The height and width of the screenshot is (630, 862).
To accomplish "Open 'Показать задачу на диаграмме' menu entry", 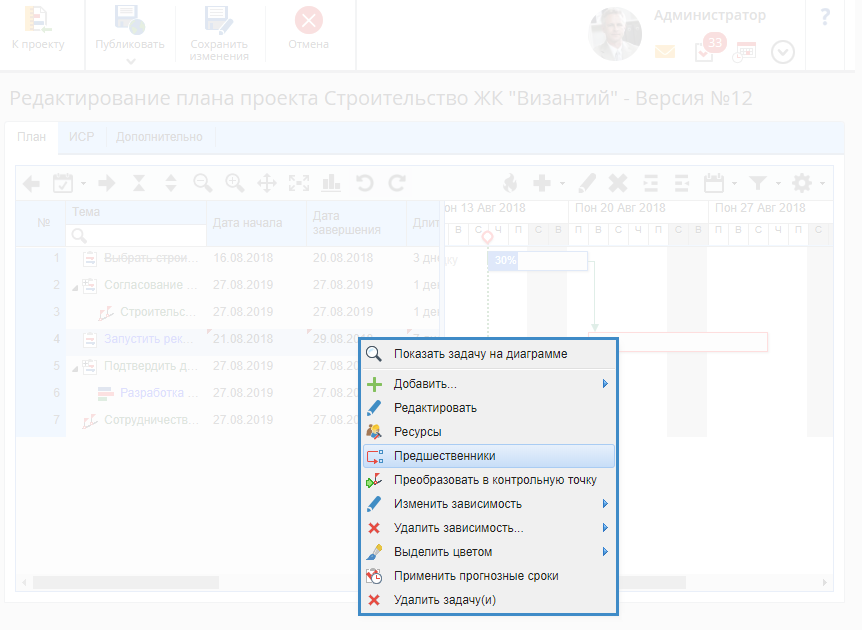I will (488, 354).
